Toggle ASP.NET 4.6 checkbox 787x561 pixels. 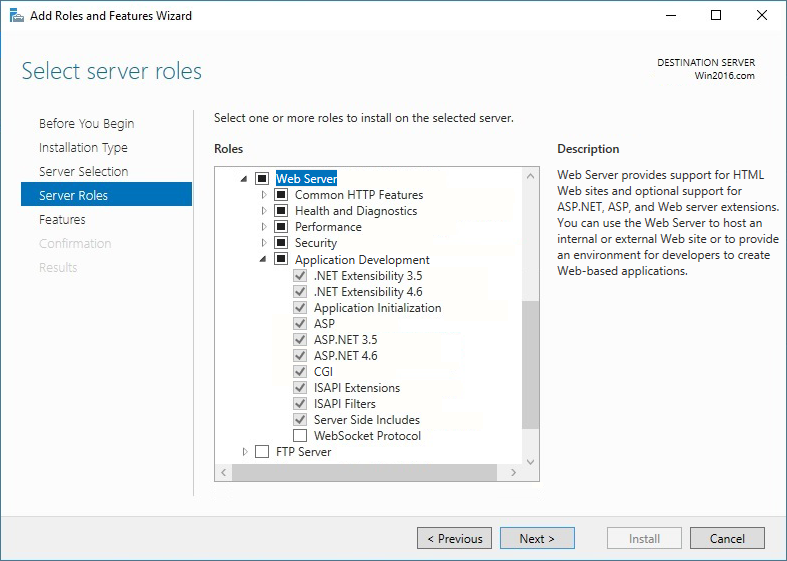(300, 356)
